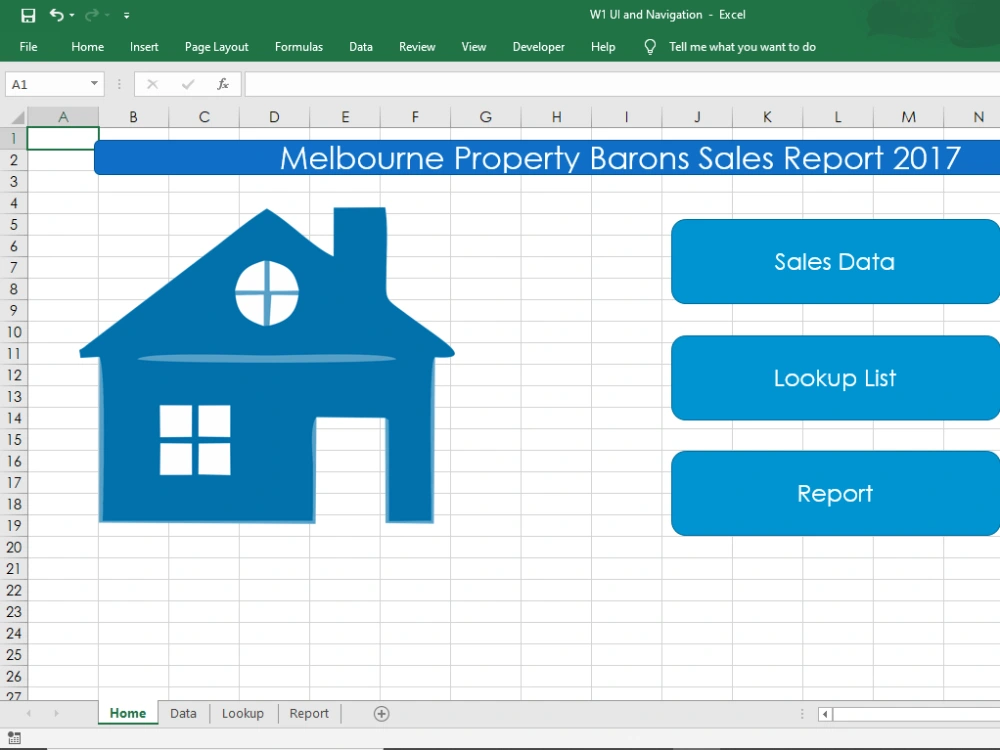This screenshot has width=1000, height=750.
Task: Go to the Review ribbon tab
Action: (x=417, y=47)
